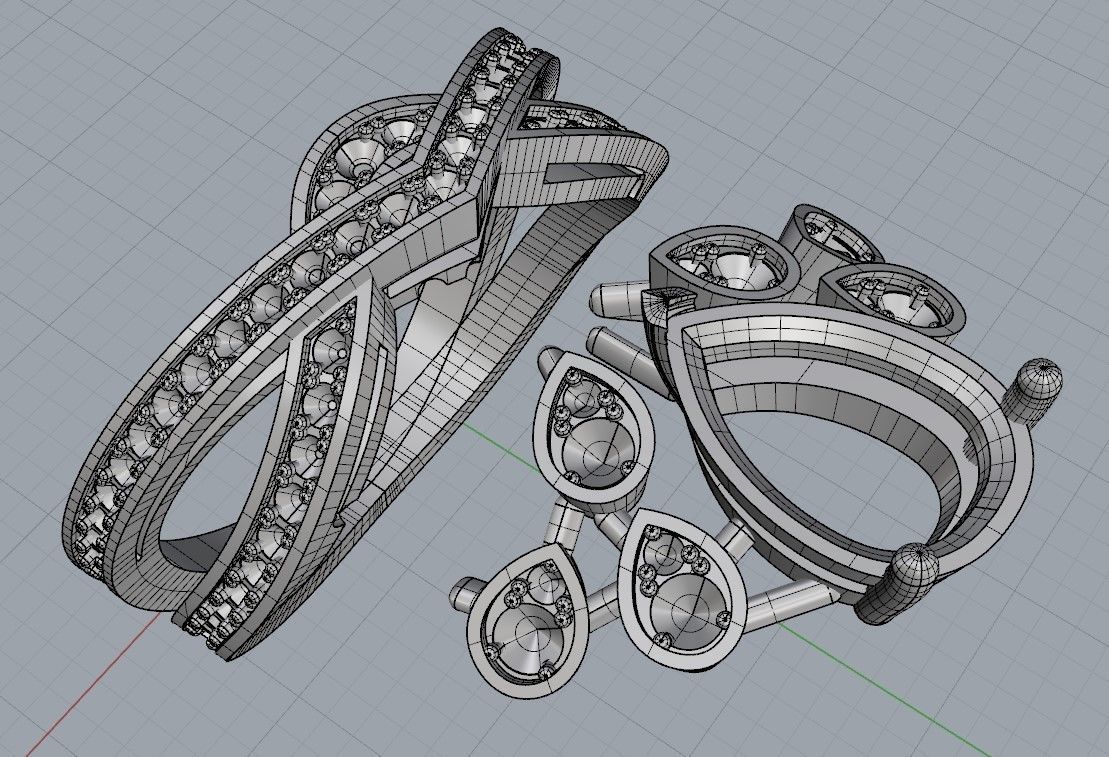Select the rod stub protruding left of the lower-left bezel

[x=466, y=594]
